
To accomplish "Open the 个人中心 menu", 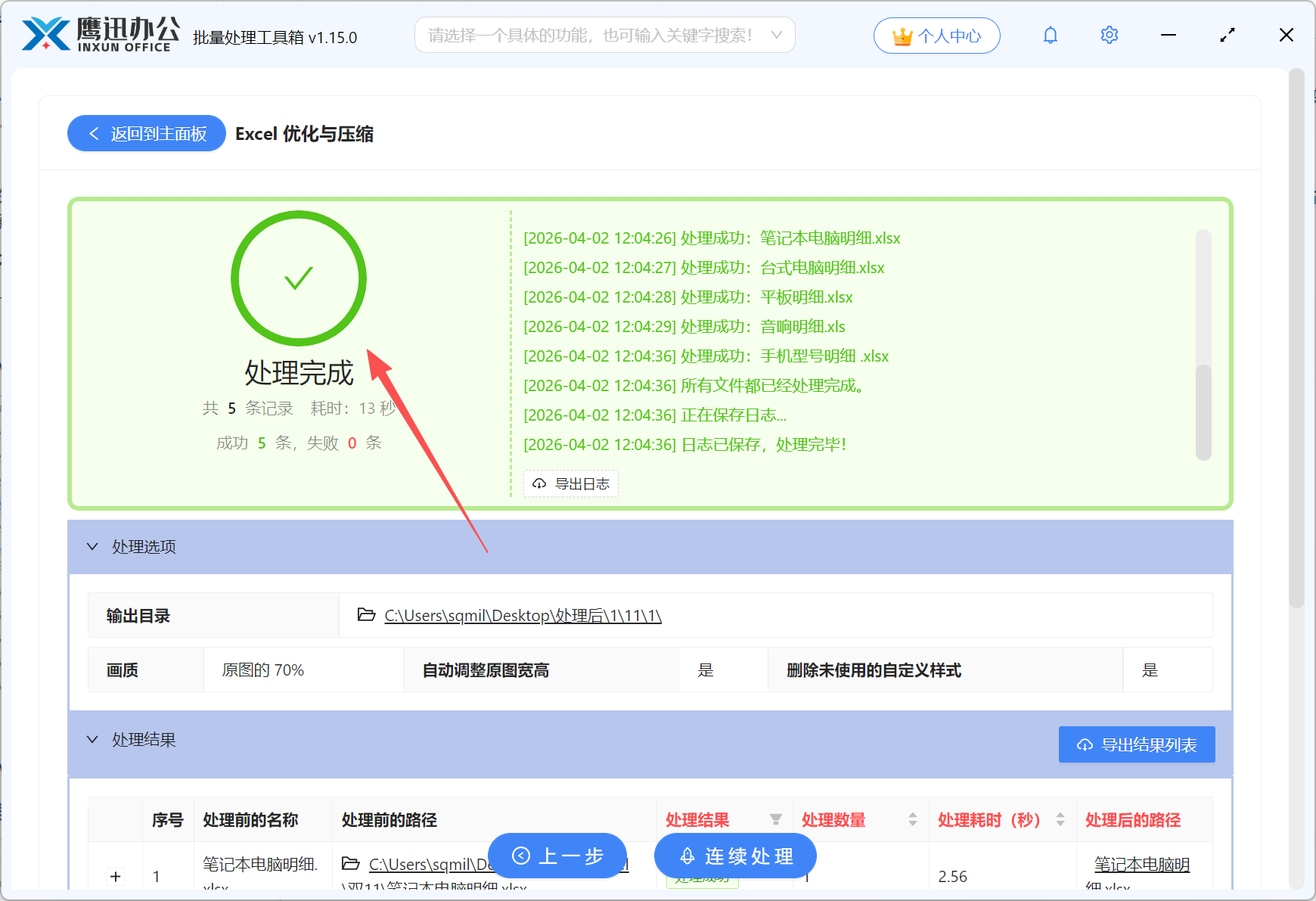I will (937, 35).
